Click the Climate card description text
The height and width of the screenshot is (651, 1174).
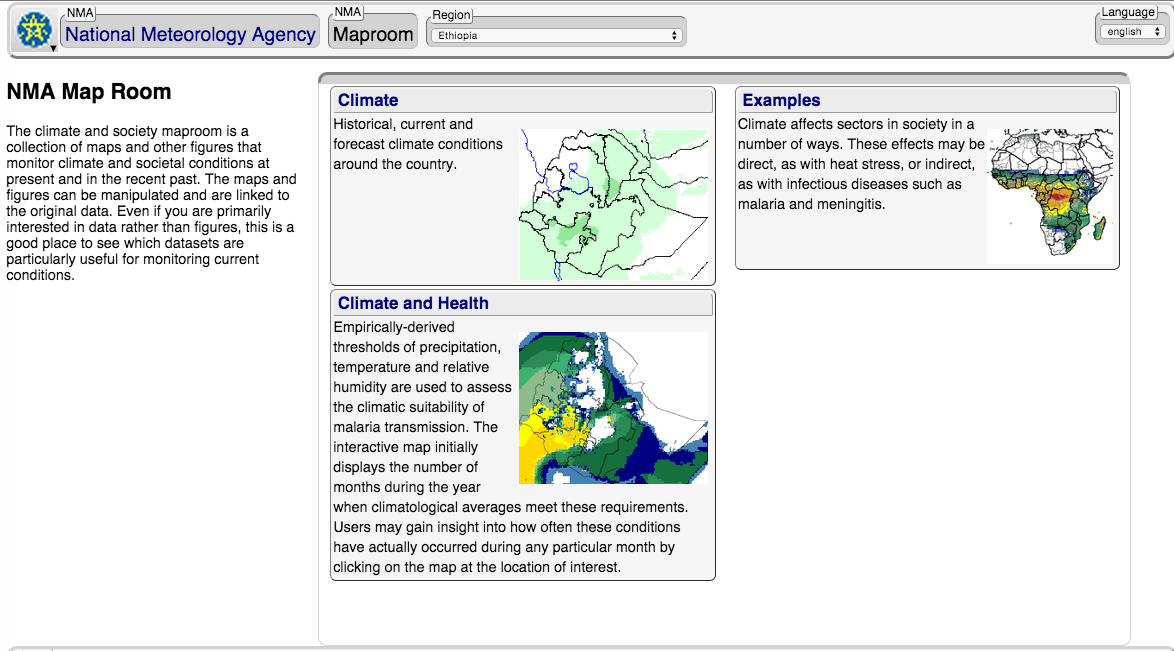(x=420, y=144)
